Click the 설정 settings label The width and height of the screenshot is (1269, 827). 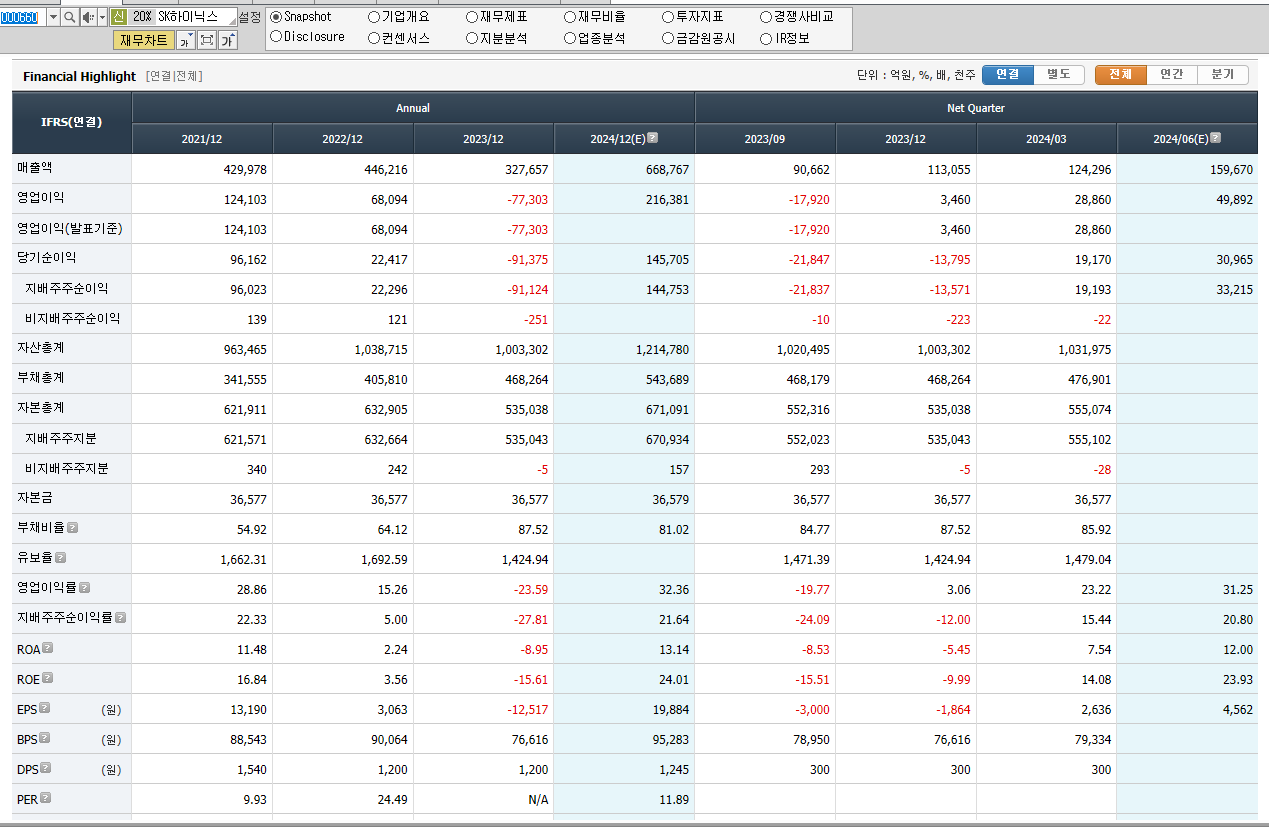250,17
